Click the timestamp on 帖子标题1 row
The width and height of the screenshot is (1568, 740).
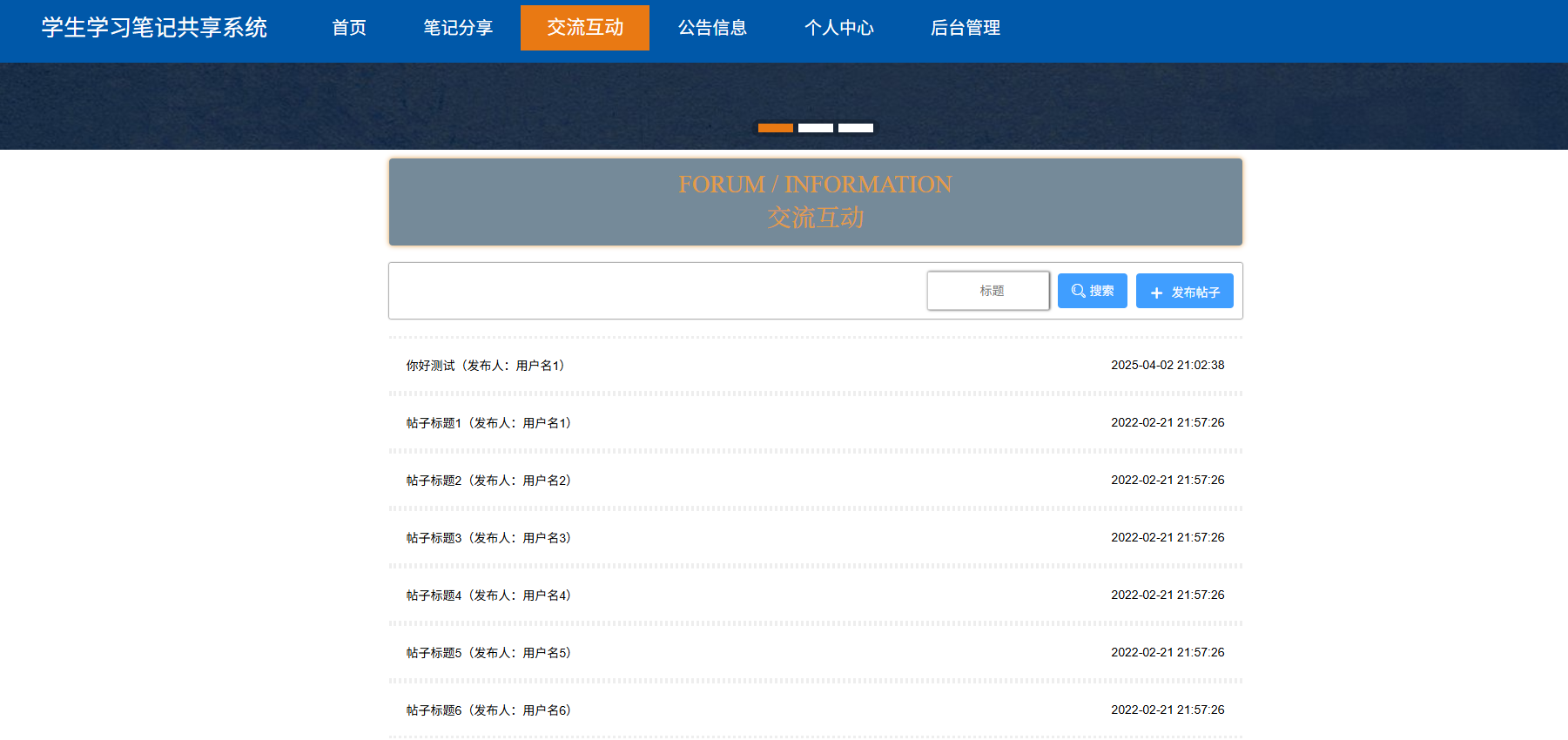coord(1168,422)
